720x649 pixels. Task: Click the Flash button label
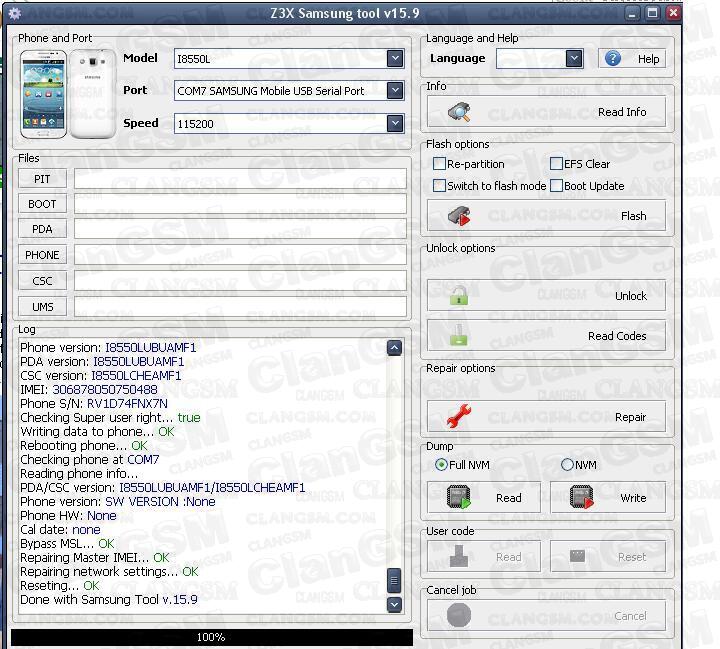[x=633, y=216]
